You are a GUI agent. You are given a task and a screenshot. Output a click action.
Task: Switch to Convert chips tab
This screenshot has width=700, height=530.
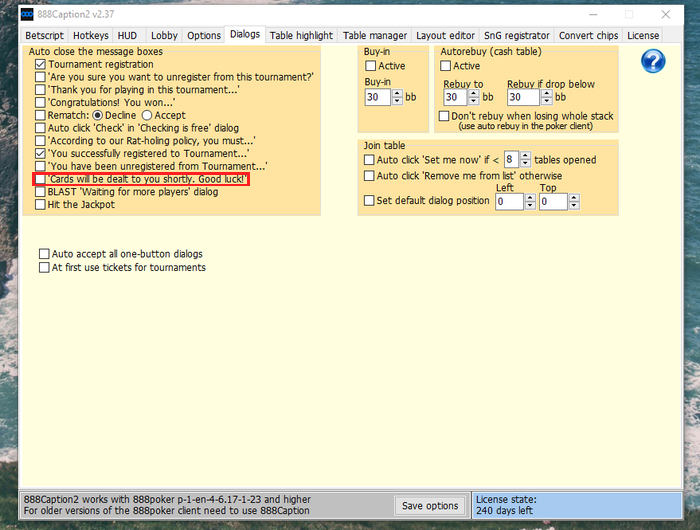[588, 35]
